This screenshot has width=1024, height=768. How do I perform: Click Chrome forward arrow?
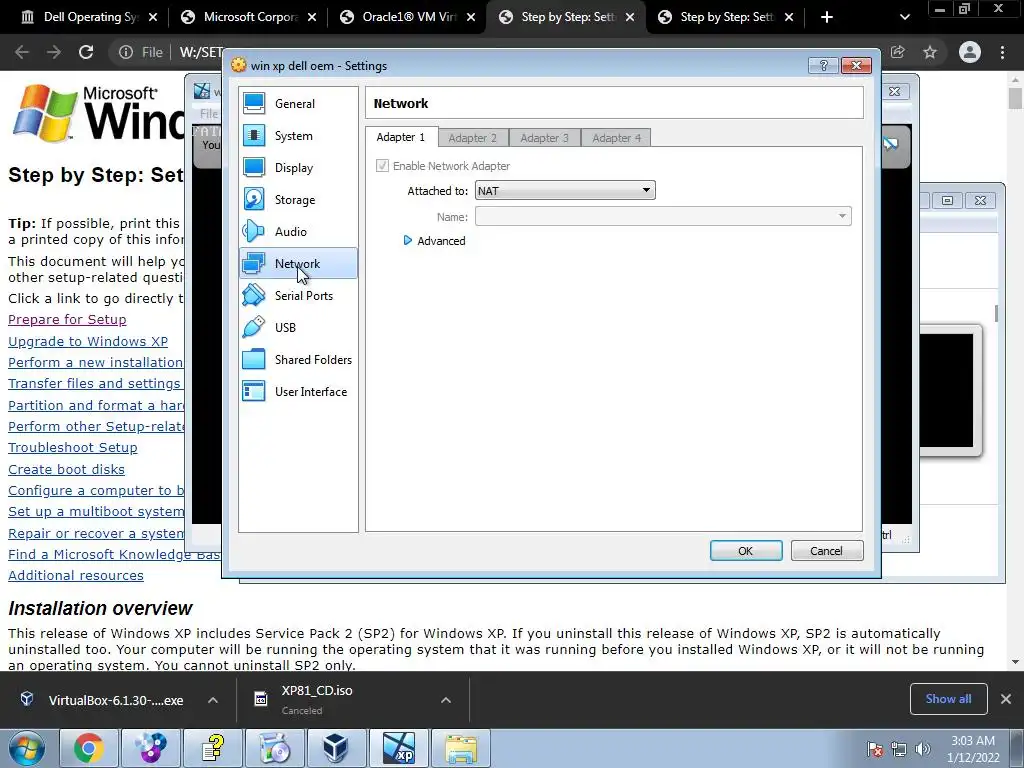click(54, 52)
